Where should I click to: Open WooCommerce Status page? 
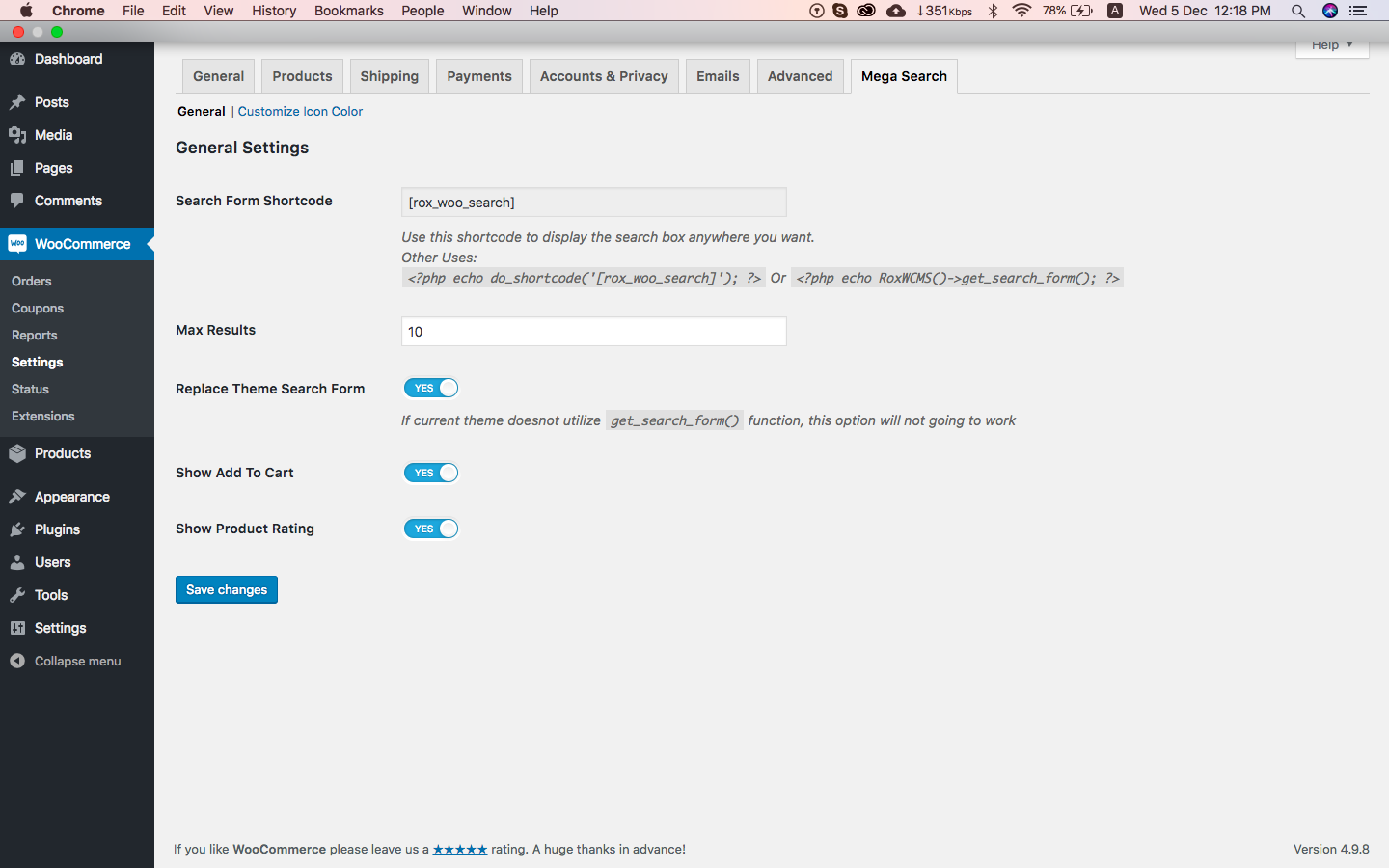(30, 389)
